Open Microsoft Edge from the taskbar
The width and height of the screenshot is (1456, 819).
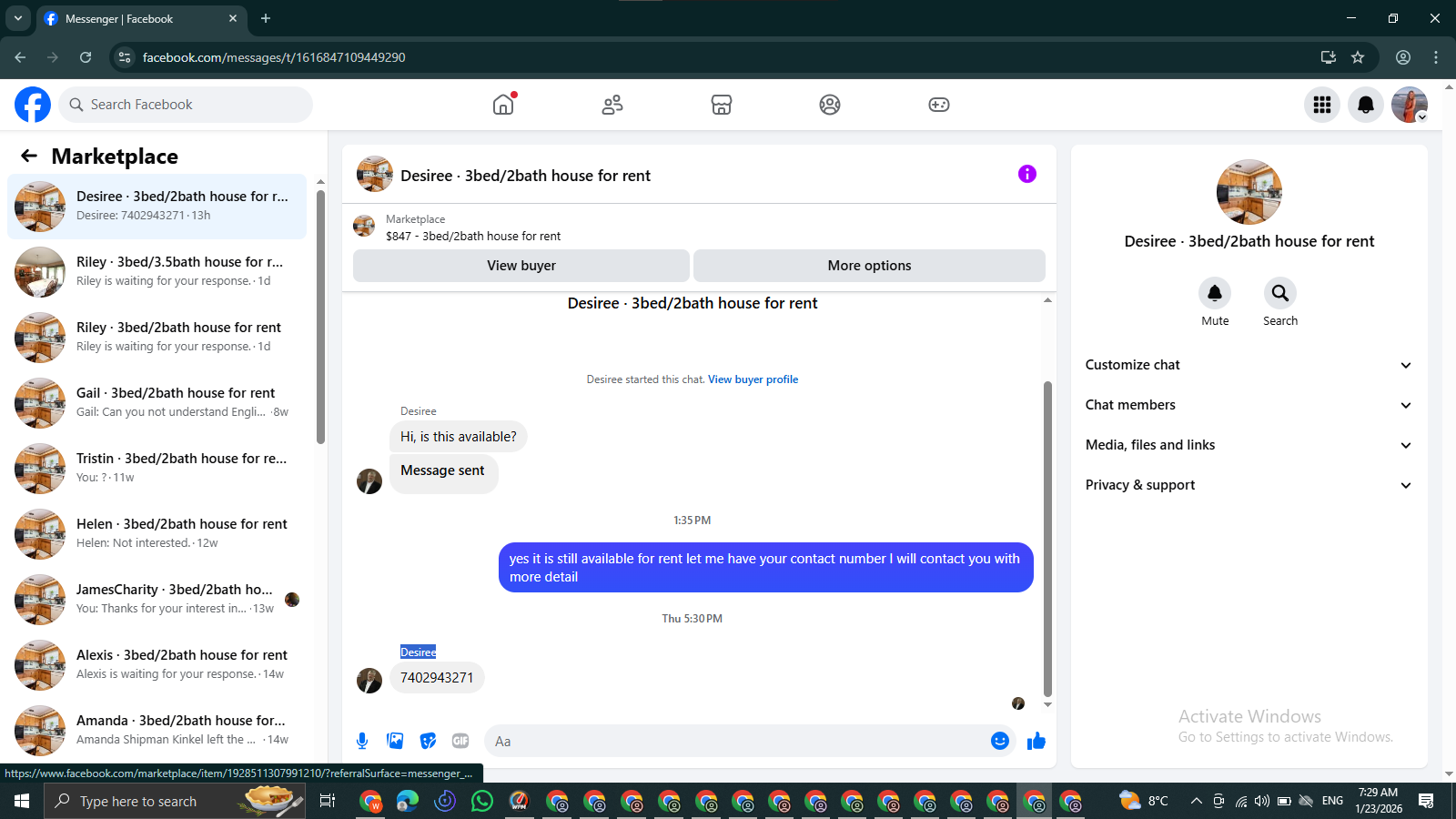pos(408,801)
